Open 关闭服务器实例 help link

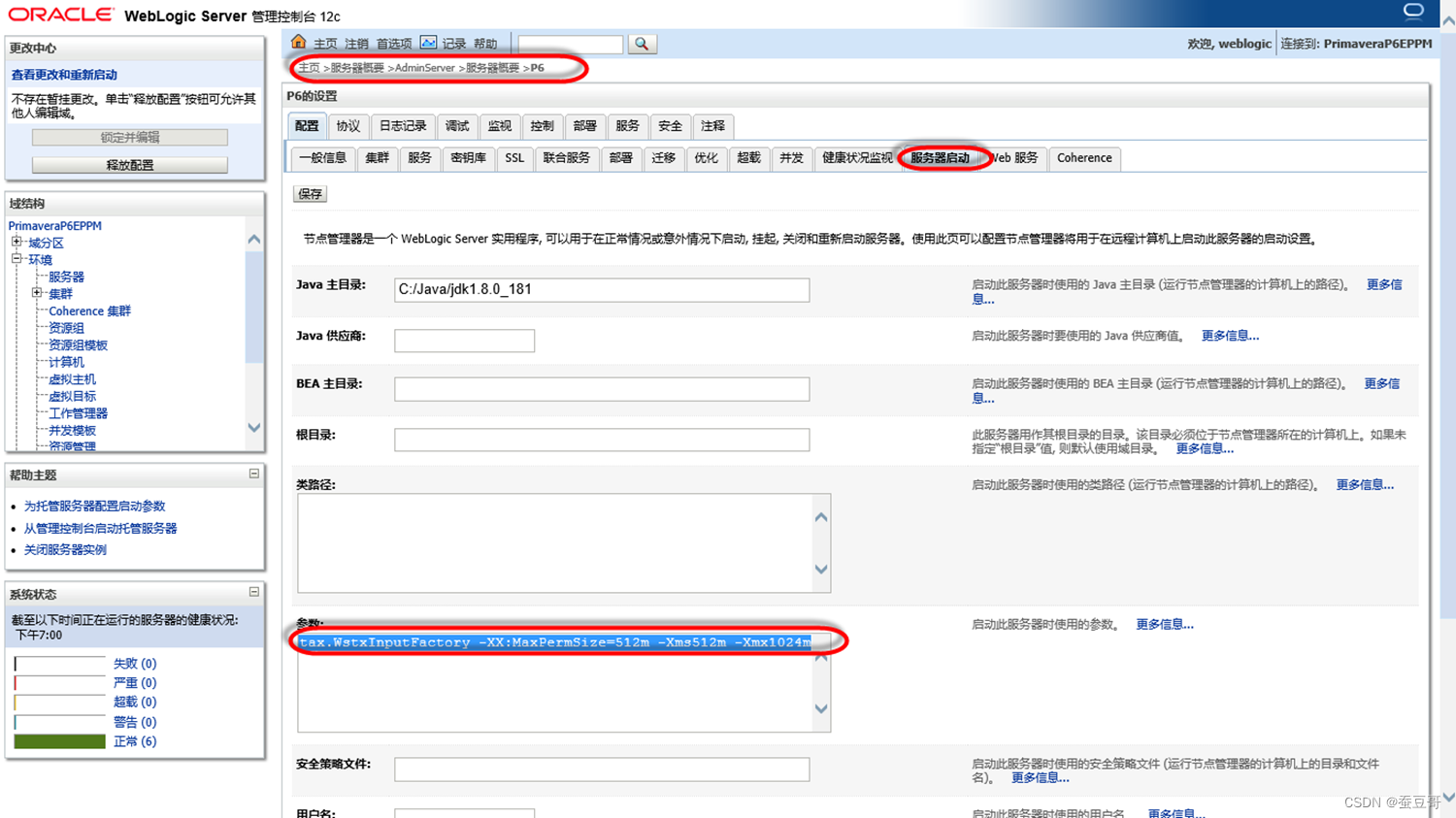click(x=65, y=549)
